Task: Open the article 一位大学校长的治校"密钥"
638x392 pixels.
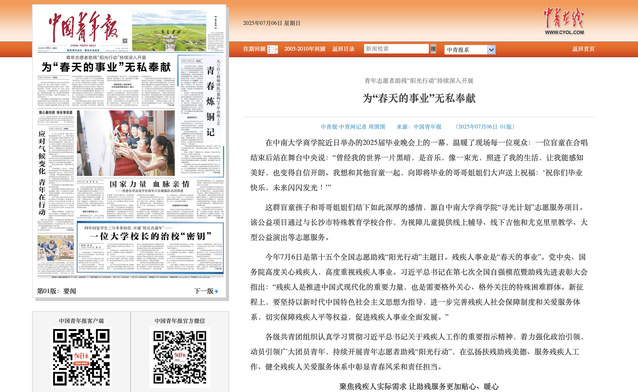Action: point(151,236)
